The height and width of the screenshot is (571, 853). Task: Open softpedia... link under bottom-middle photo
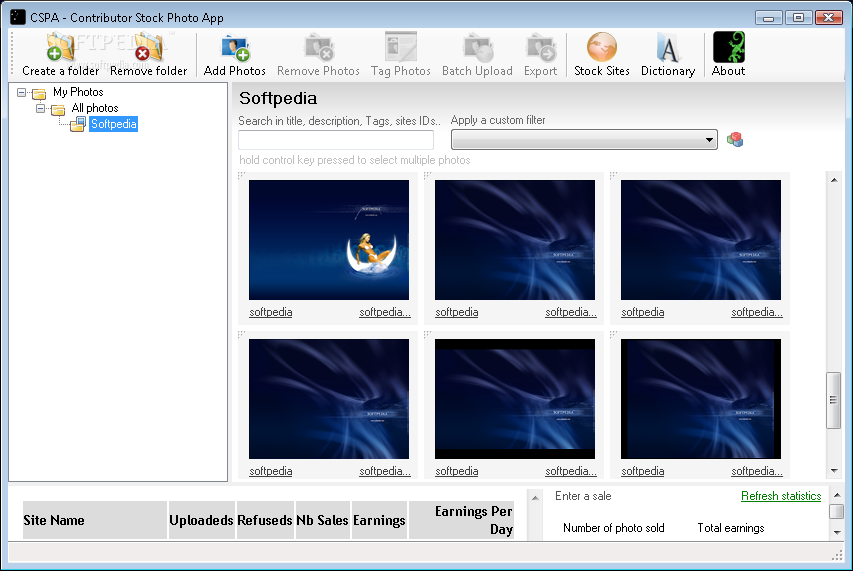pyautogui.click(x=571, y=471)
